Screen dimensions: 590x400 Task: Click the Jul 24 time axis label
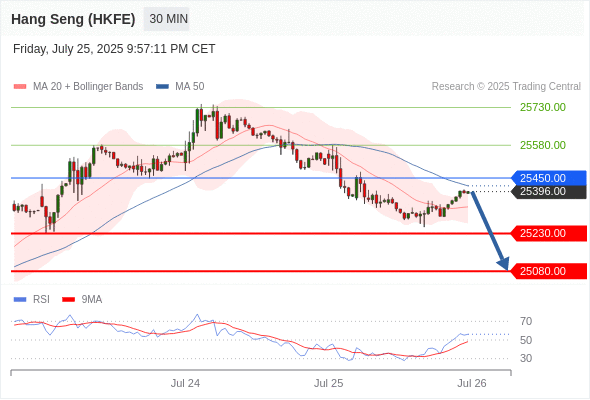pos(185,383)
